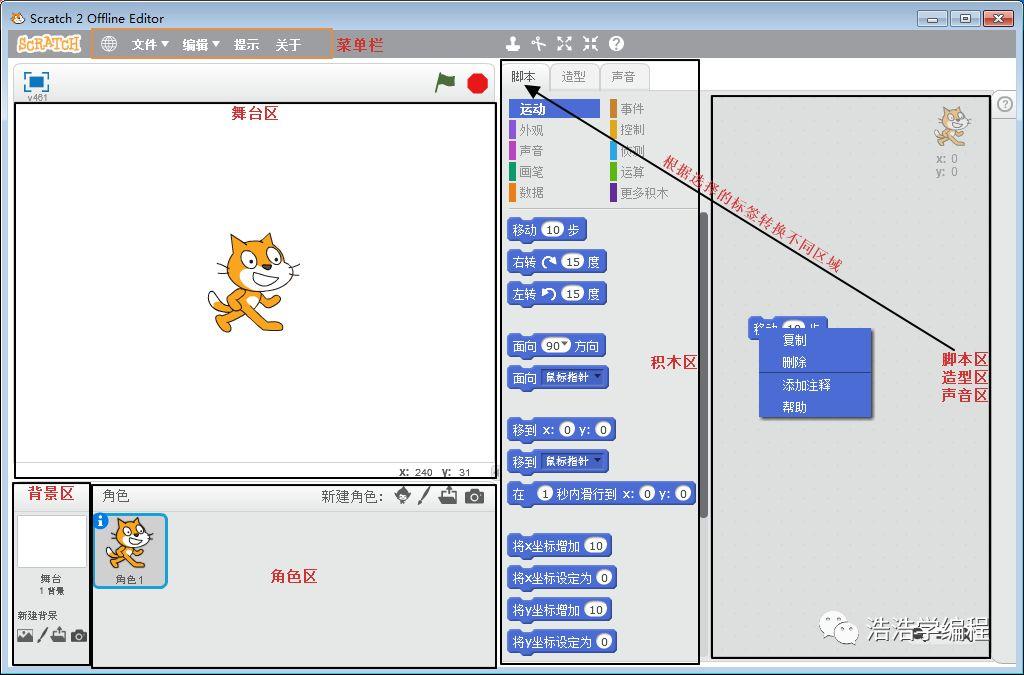This screenshot has width=1024, height=675.
Task: Select the scissors delete tool
Action: pos(539,44)
